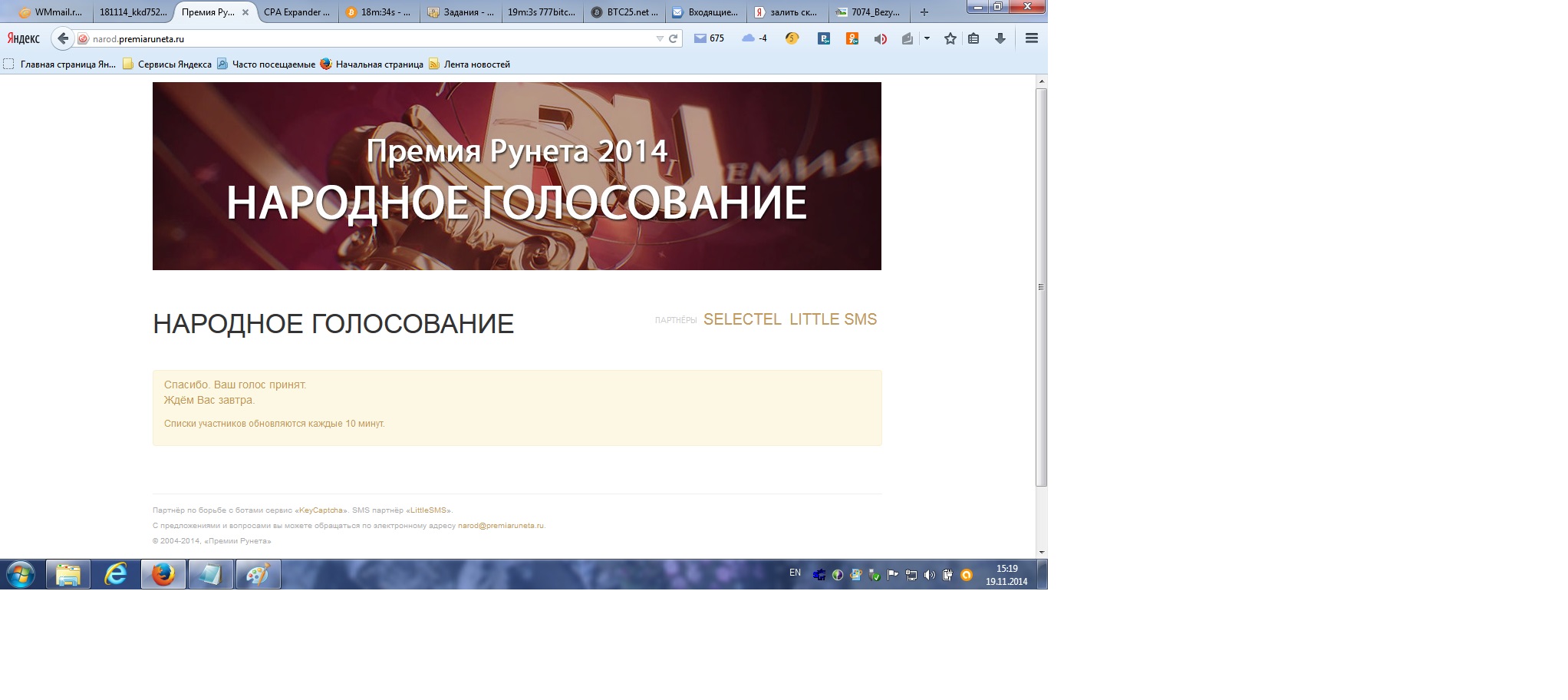Click the Yandex logo in the toolbar
This screenshot has width=1568, height=700.
pyautogui.click(x=24, y=38)
